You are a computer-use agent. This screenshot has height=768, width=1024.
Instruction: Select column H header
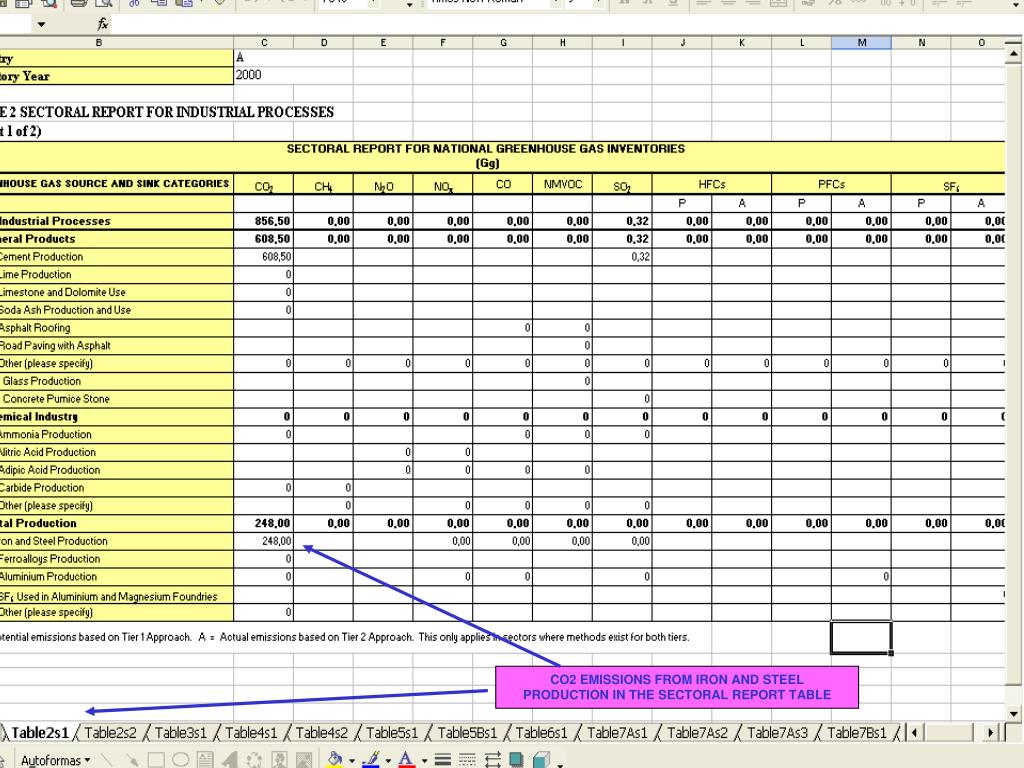pyautogui.click(x=562, y=42)
